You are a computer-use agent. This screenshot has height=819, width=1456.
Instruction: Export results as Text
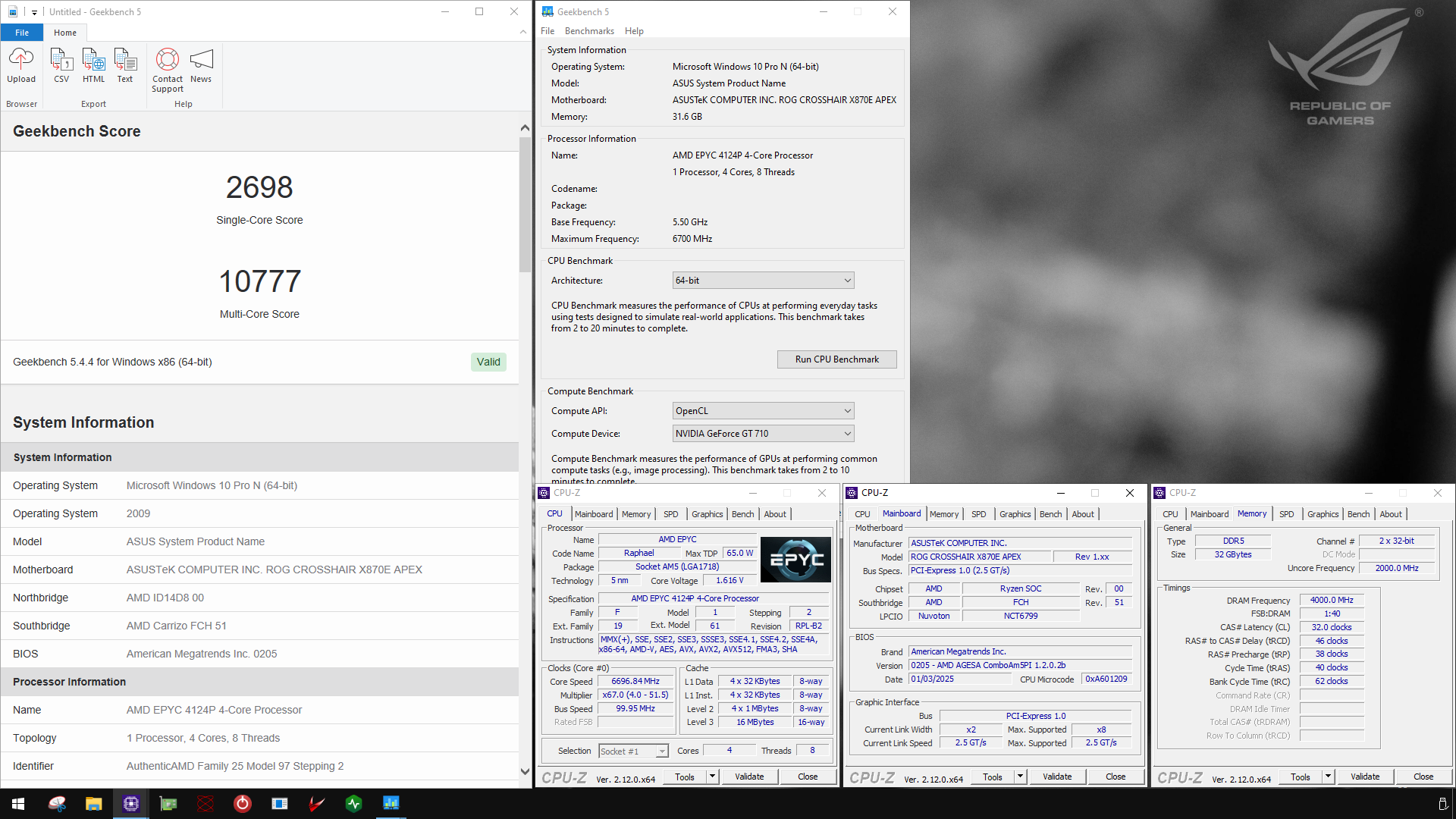(125, 65)
